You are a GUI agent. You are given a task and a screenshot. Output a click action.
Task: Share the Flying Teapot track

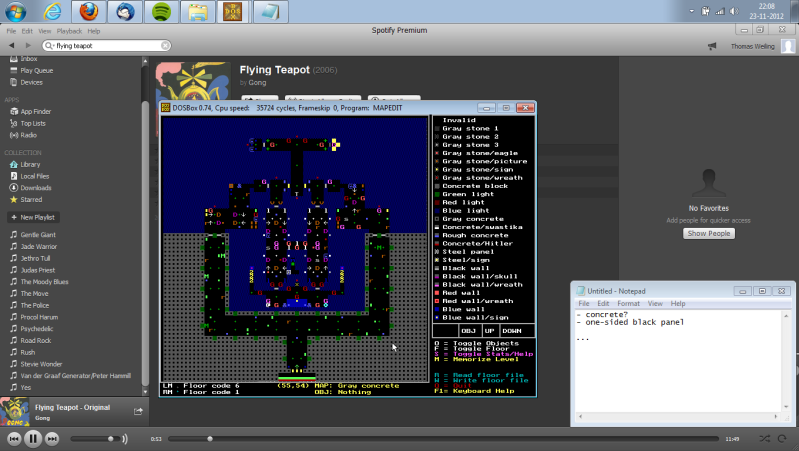(x=138, y=411)
